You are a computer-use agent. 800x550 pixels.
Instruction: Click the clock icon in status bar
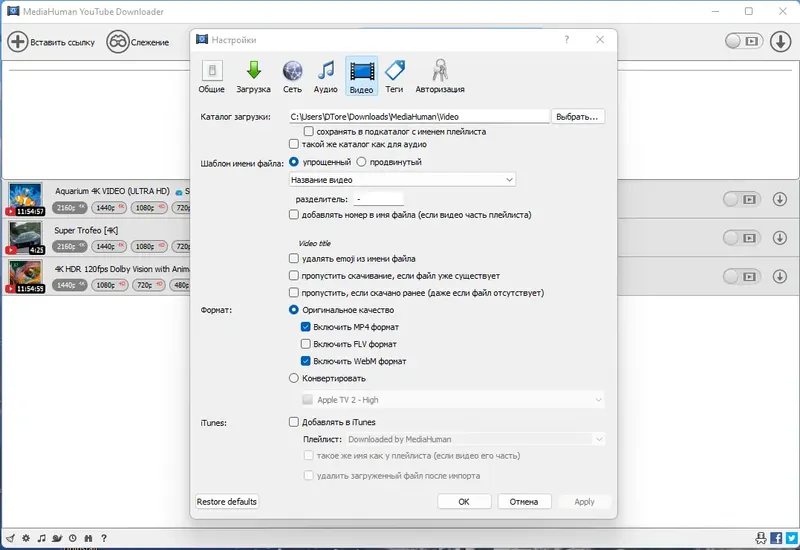point(72,538)
